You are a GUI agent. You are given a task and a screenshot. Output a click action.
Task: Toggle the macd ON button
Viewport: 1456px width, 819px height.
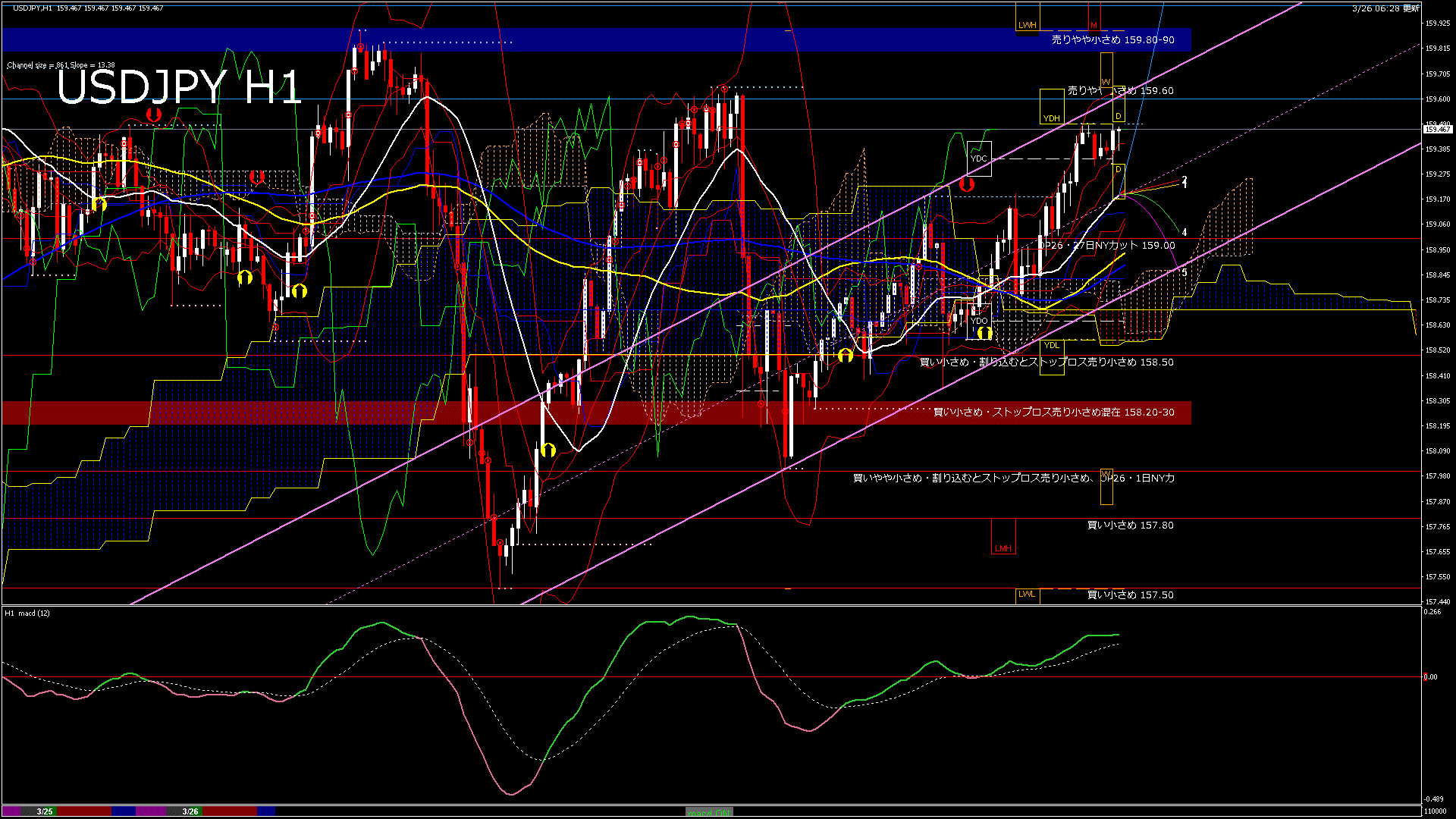709,812
